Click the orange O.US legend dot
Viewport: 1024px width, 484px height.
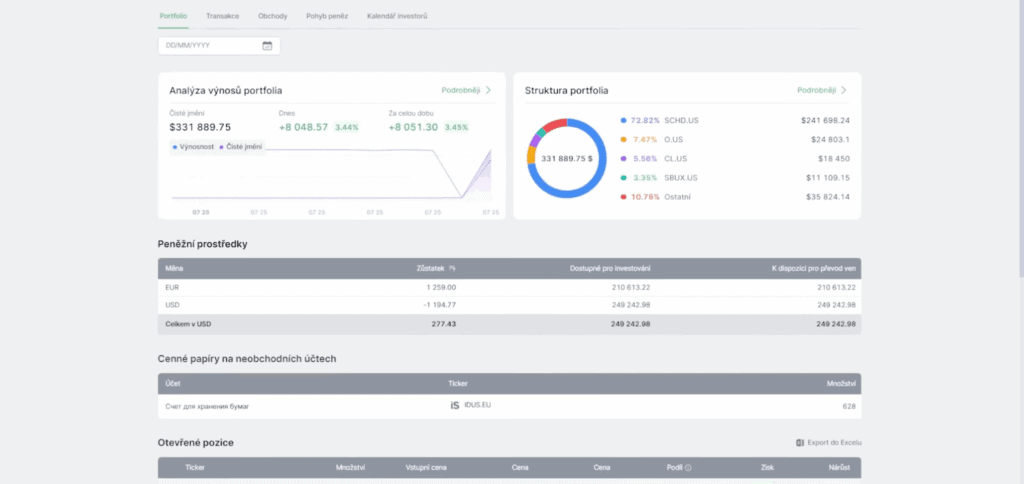623,139
